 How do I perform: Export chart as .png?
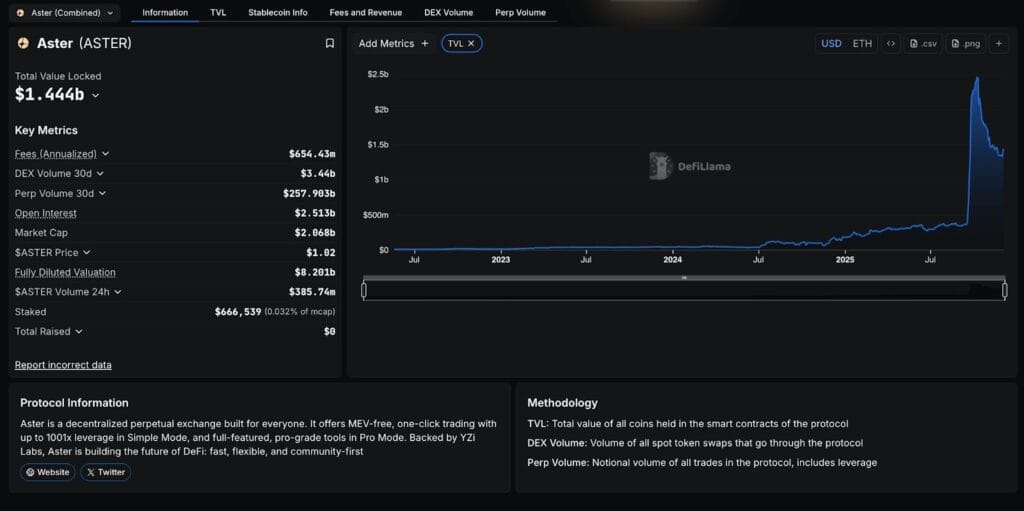pos(966,44)
